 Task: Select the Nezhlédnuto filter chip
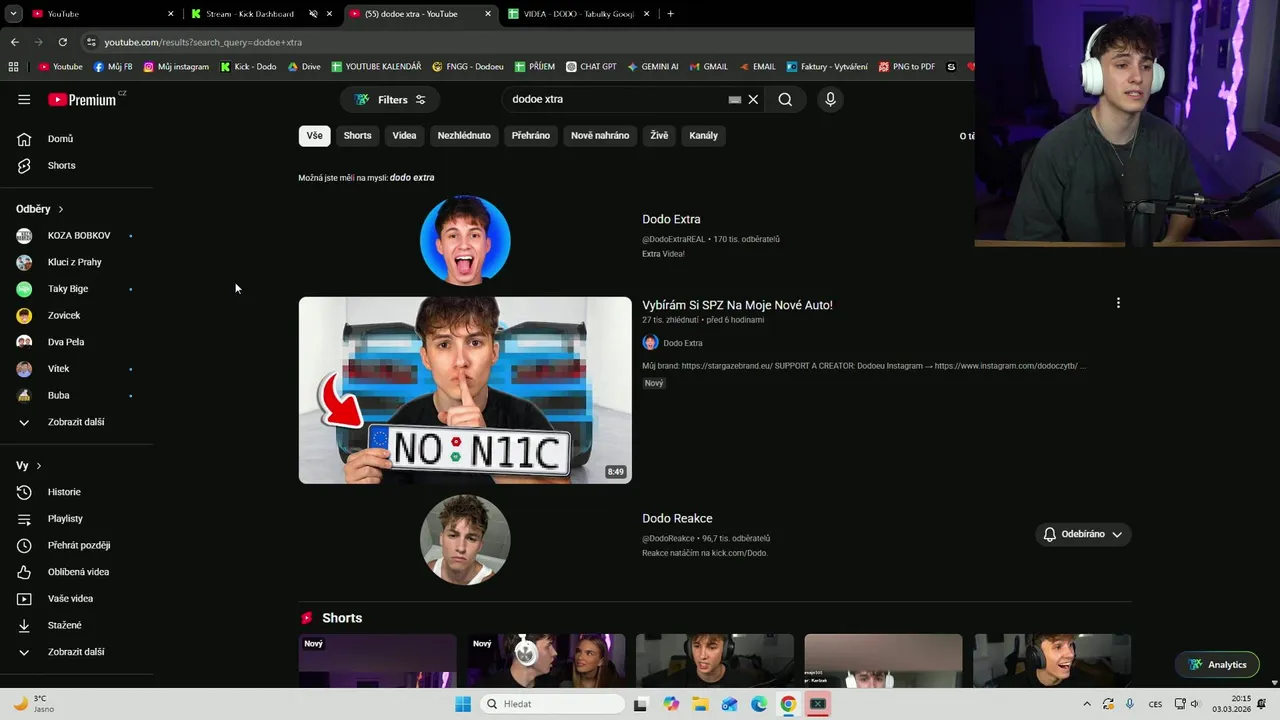(x=464, y=136)
